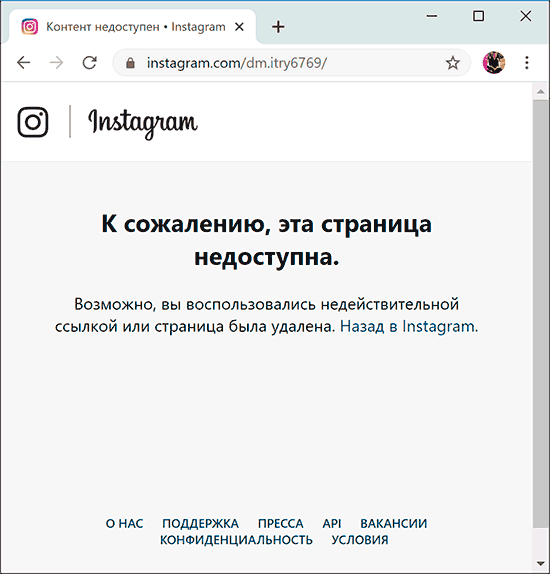Bookmark this page with star icon

(453, 63)
